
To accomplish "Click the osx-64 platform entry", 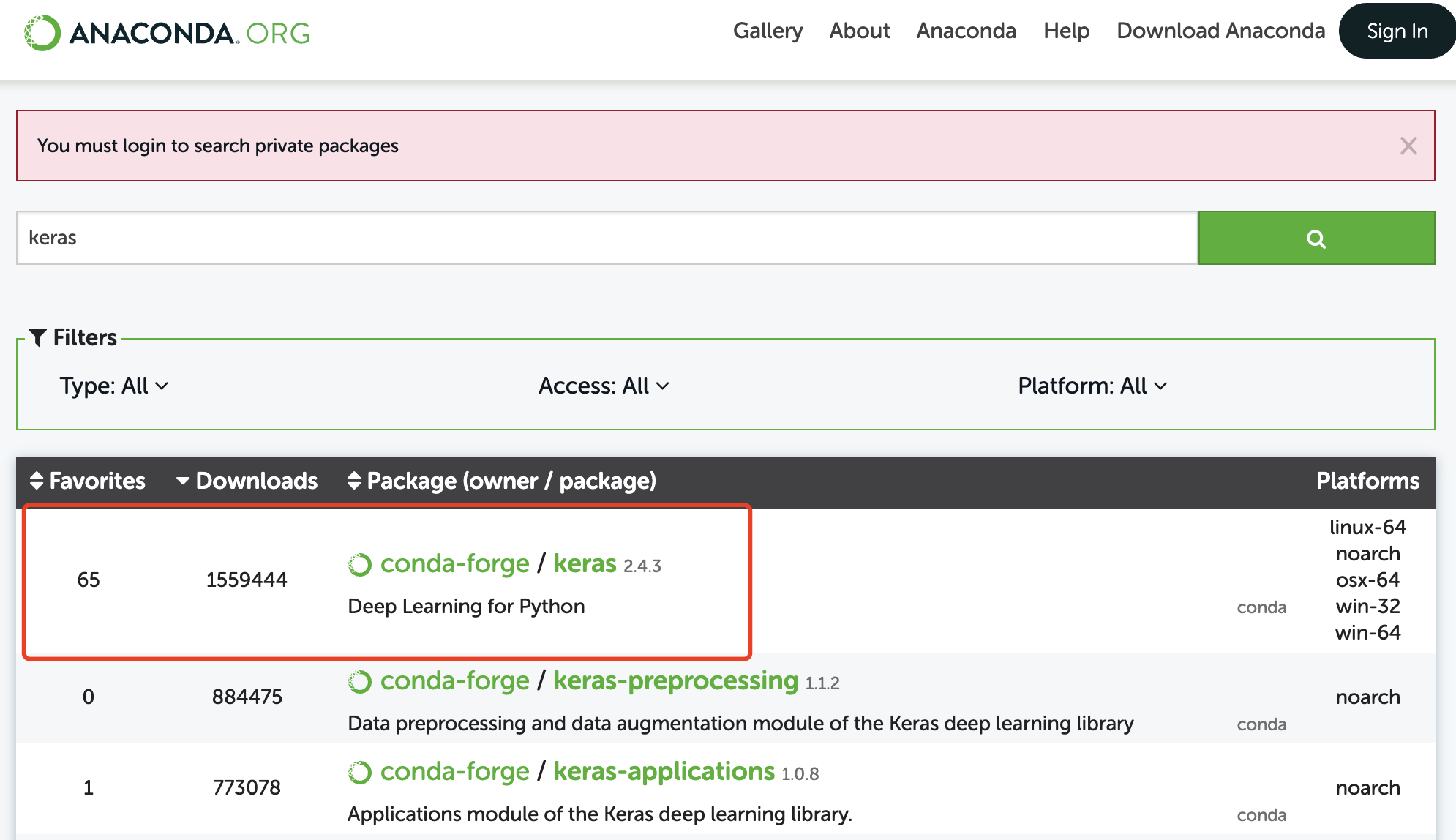I will 1367,580.
